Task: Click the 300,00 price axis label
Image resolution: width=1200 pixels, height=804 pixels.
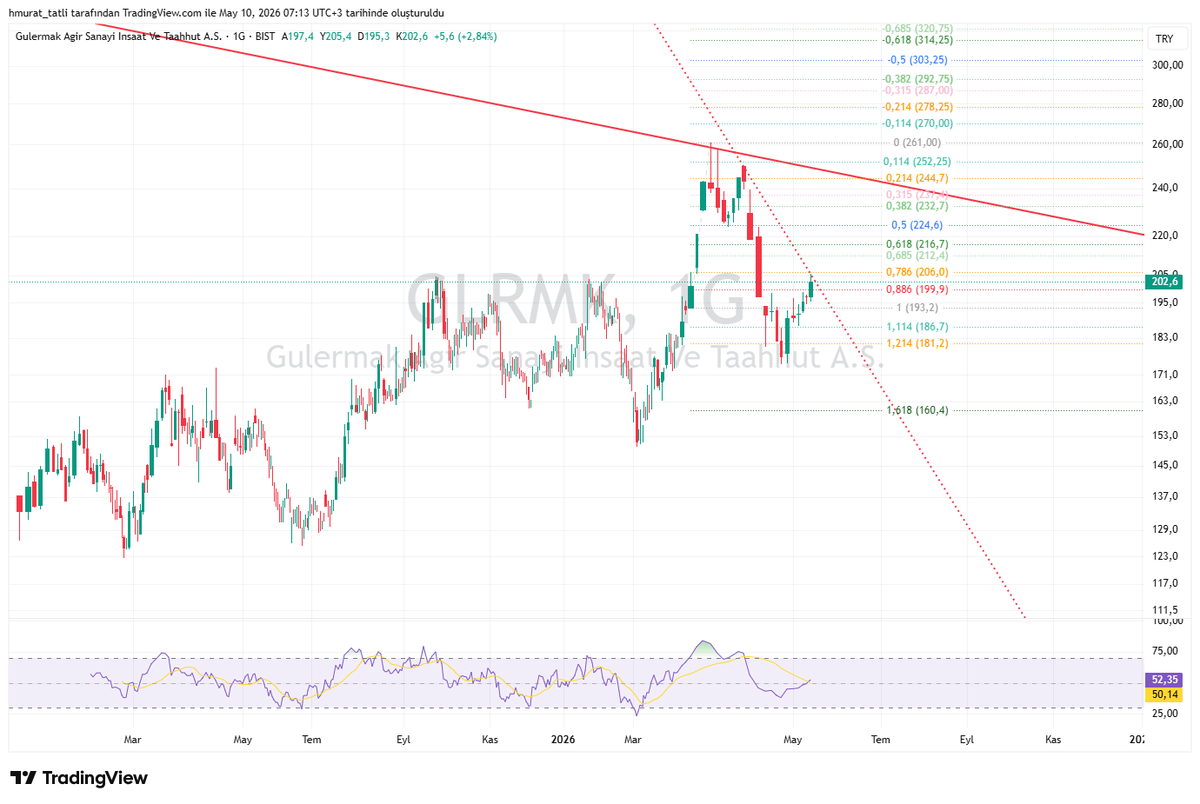Action: [x=1167, y=65]
